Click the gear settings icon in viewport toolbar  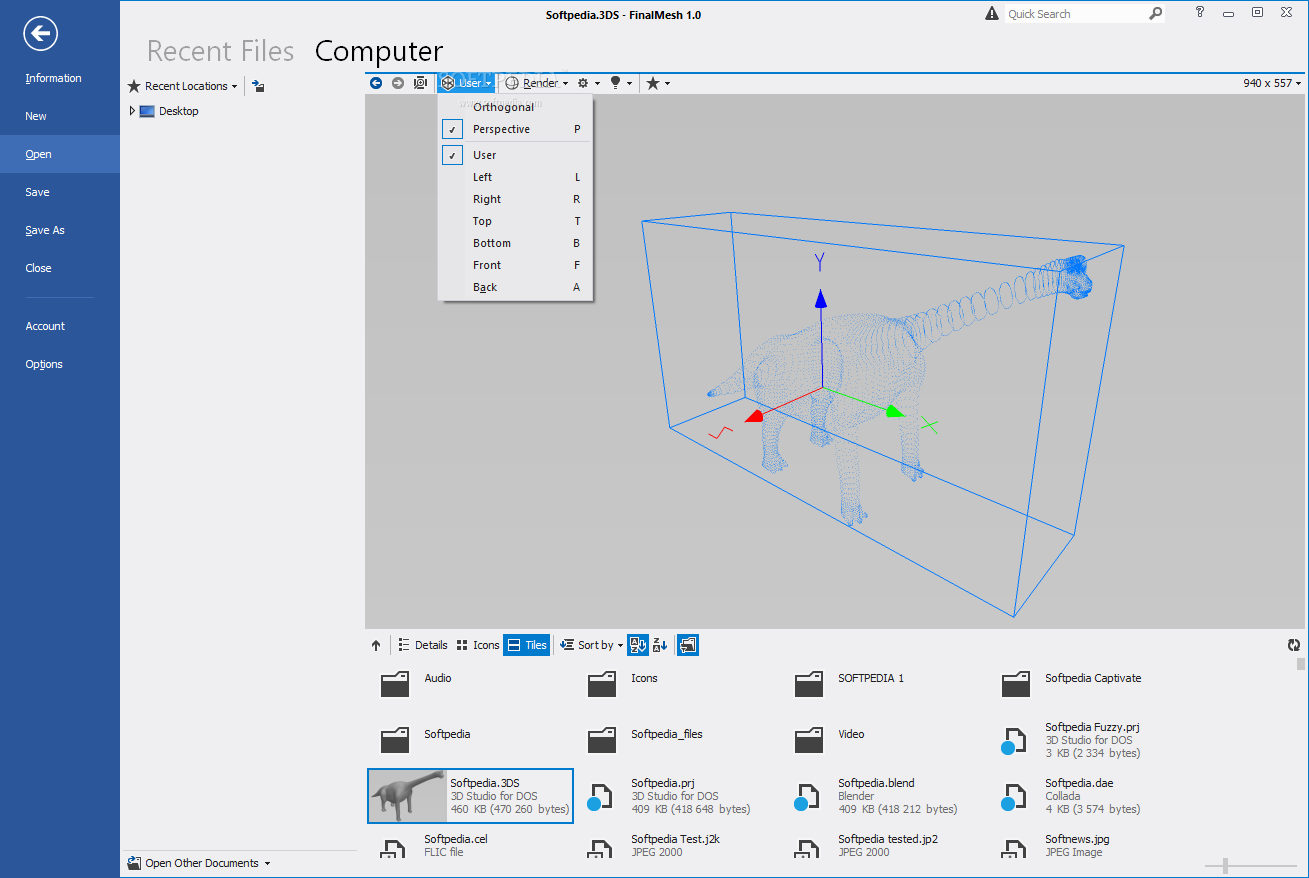coord(583,83)
